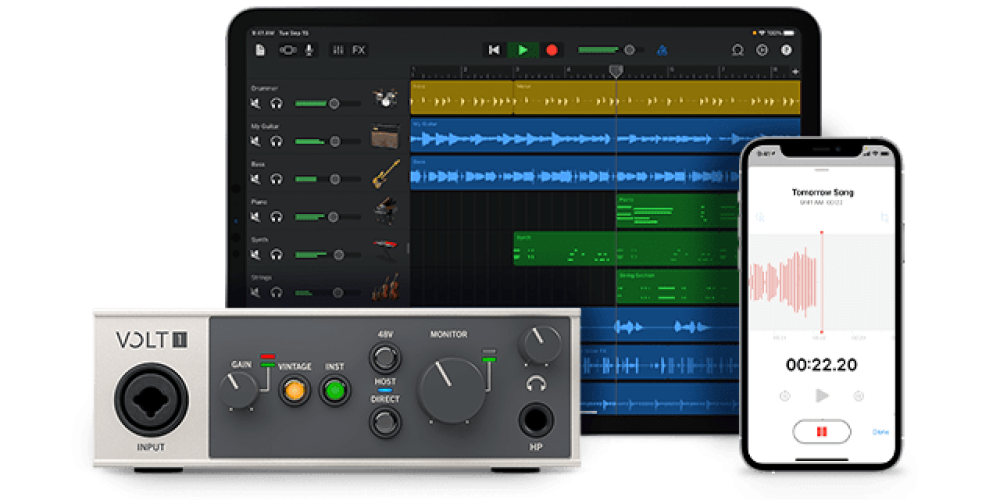
Task: Tap Done in the voice memo app
Action: coord(880,432)
